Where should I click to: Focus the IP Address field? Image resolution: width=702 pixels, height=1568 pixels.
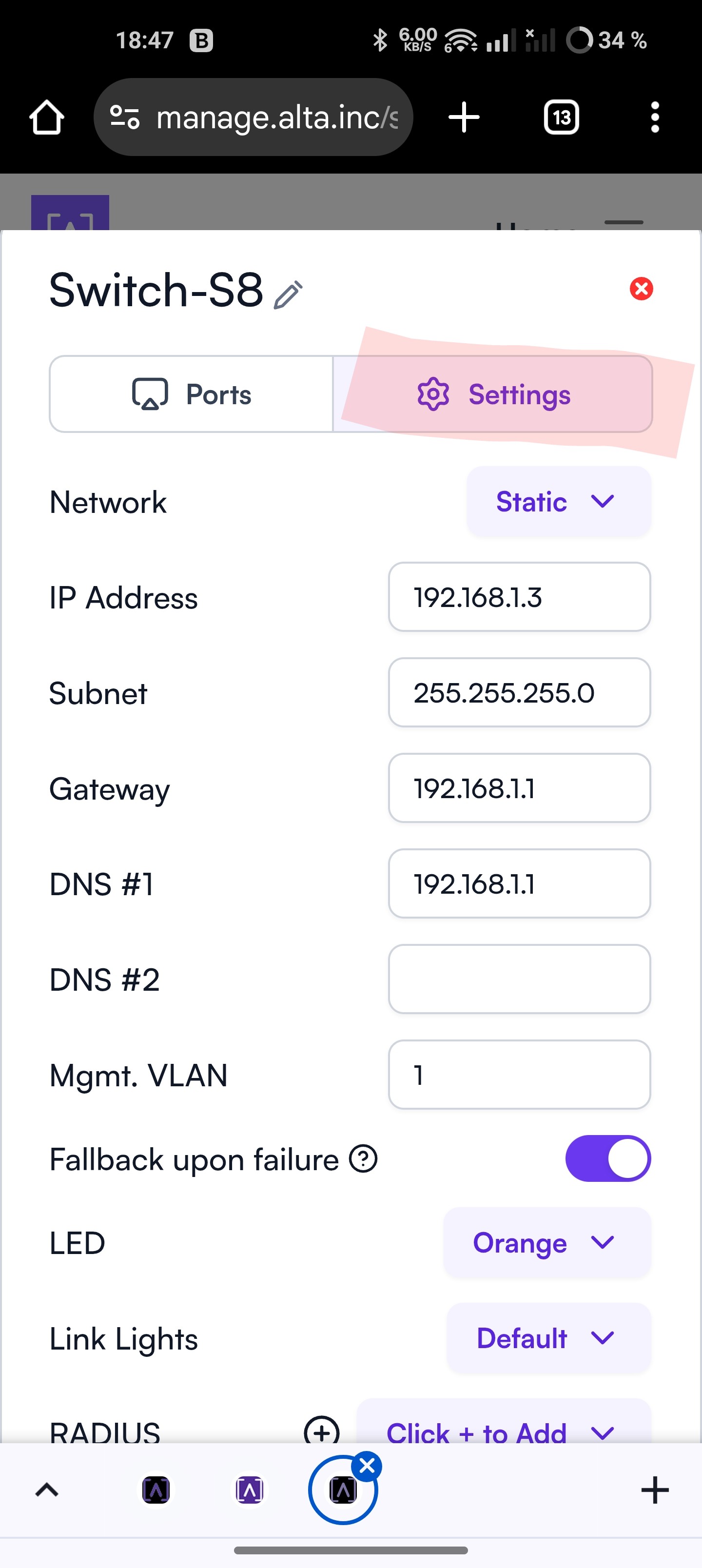pos(519,596)
